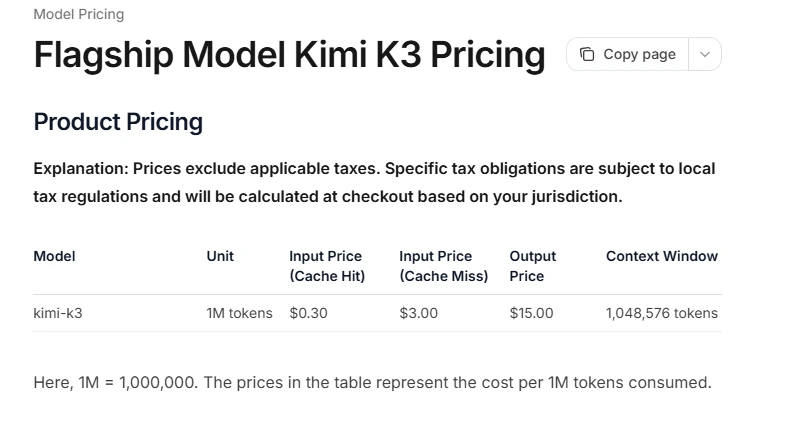Click the Unit column header

(x=220, y=256)
